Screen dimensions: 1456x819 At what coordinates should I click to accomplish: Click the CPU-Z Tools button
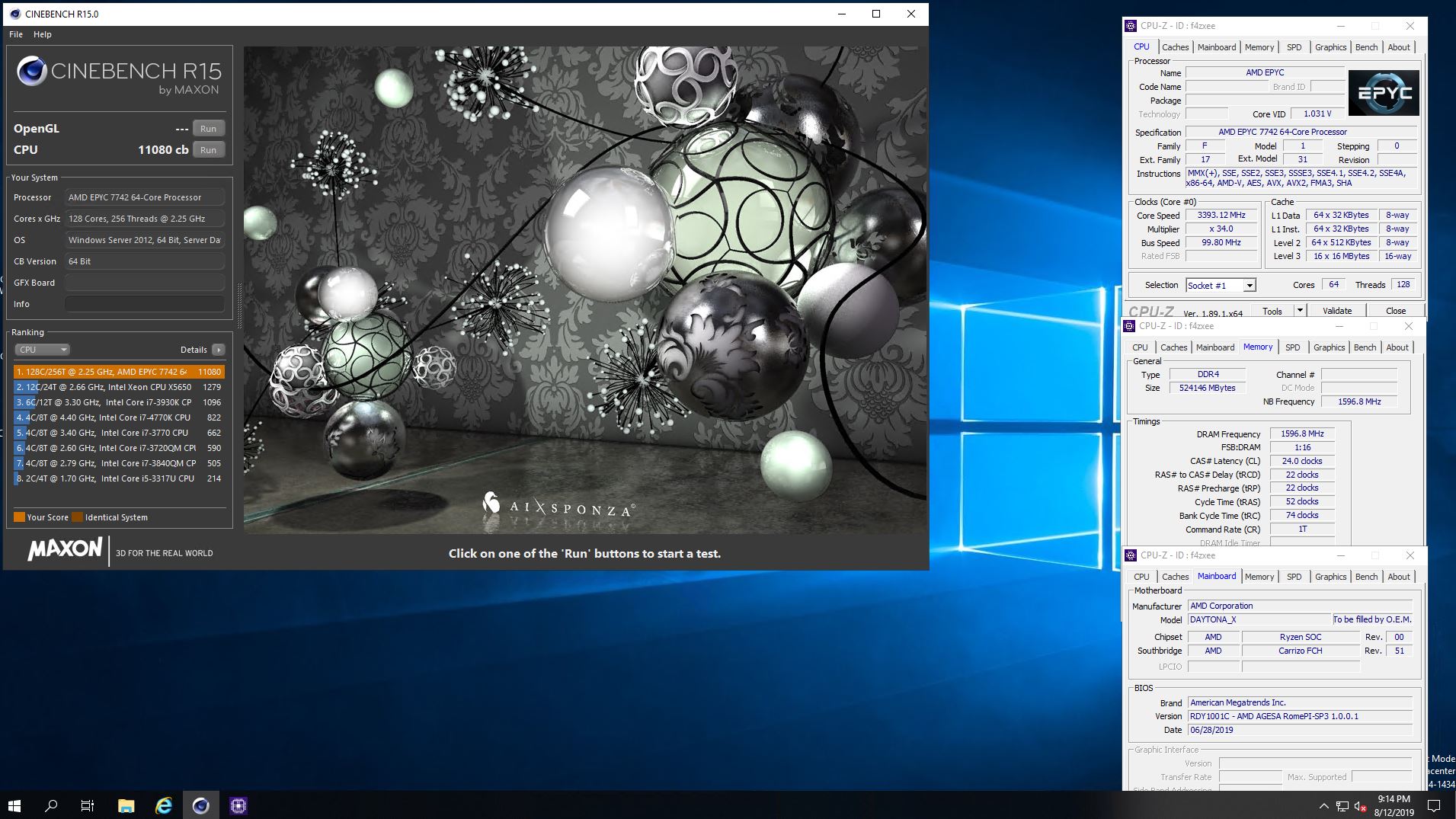(1272, 311)
